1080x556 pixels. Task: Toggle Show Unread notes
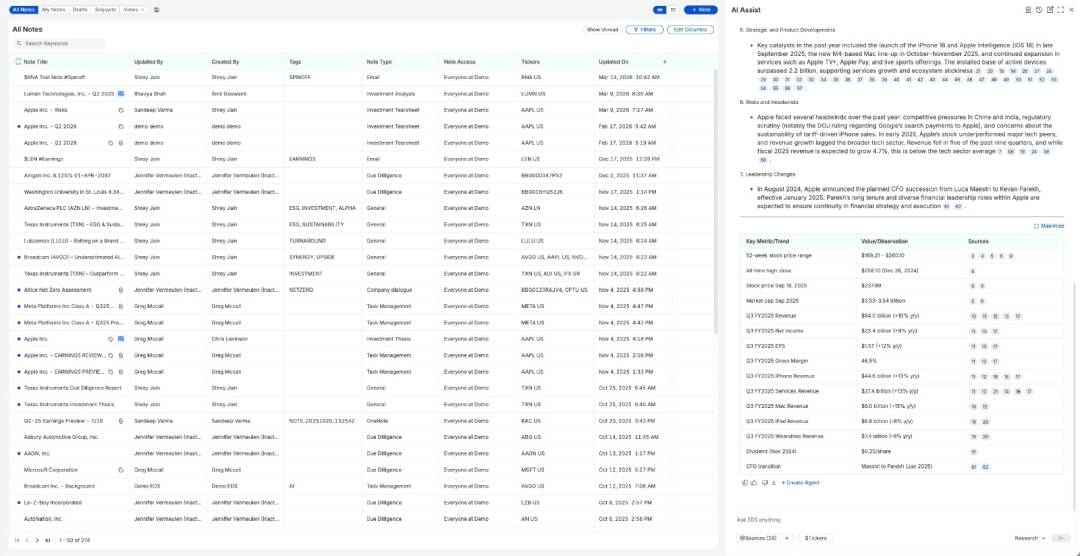[601, 30]
